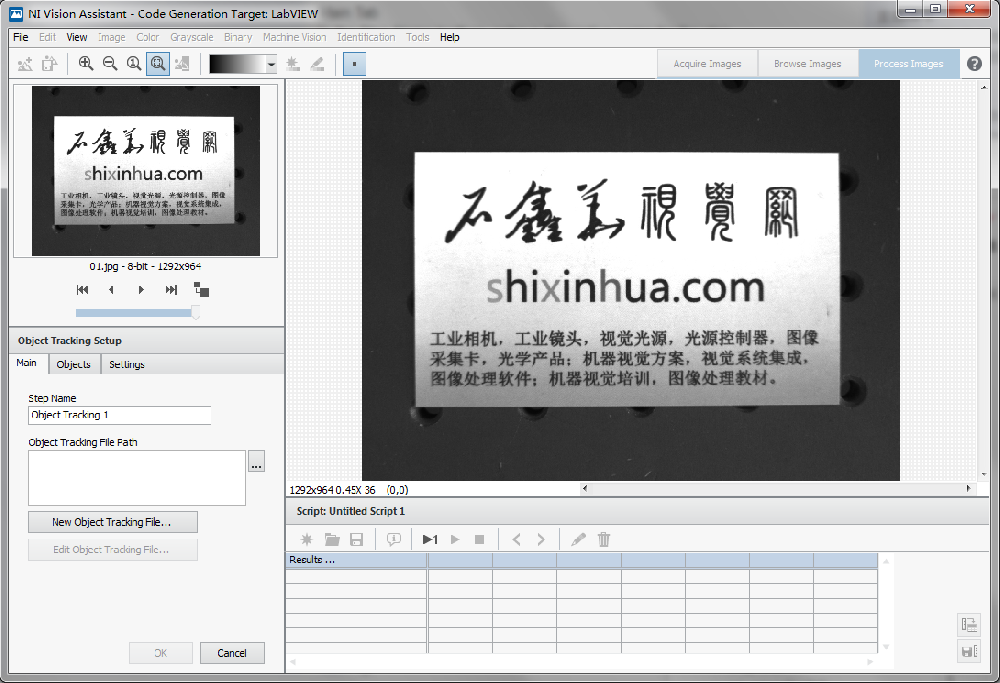Image resolution: width=1000 pixels, height=683 pixels.
Task: Open the help question mark icon
Action: (975, 64)
